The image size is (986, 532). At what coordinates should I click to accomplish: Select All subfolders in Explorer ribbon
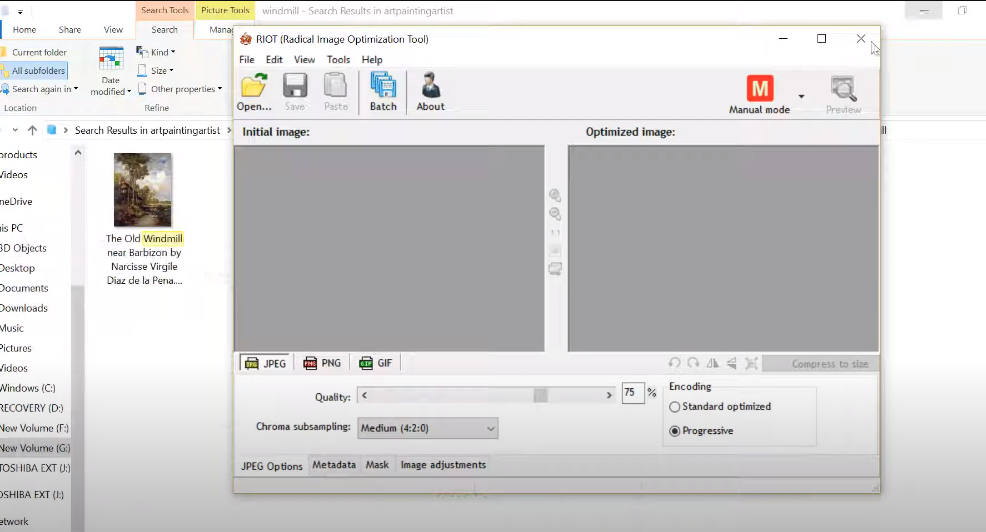coord(34,70)
